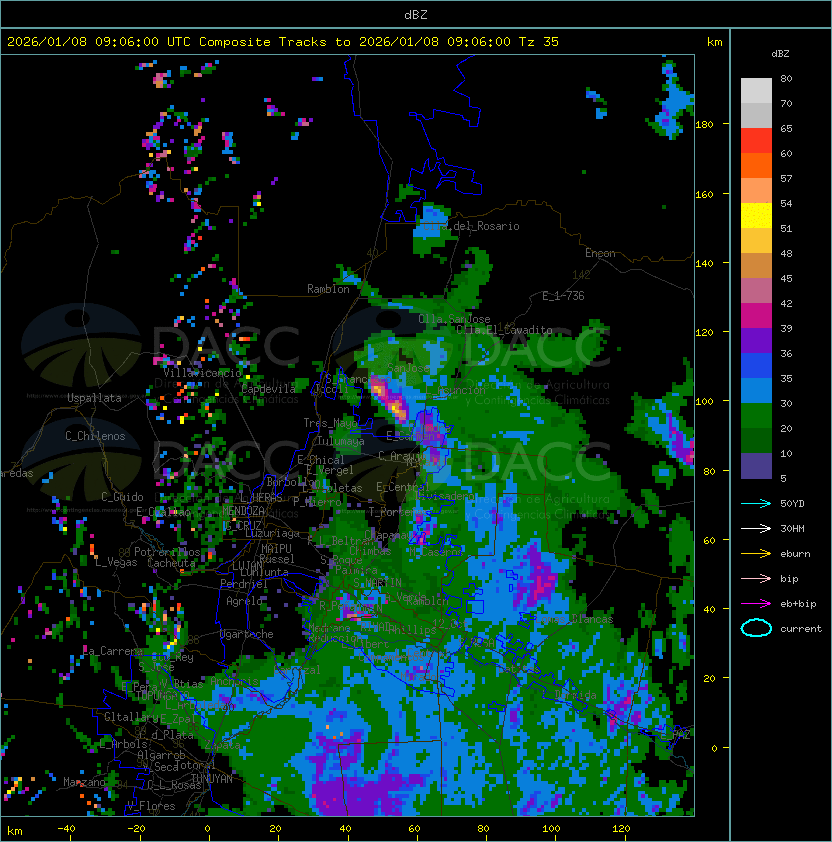
Task: Click the magenta eb+bip arrow in legend
Action: click(x=756, y=604)
